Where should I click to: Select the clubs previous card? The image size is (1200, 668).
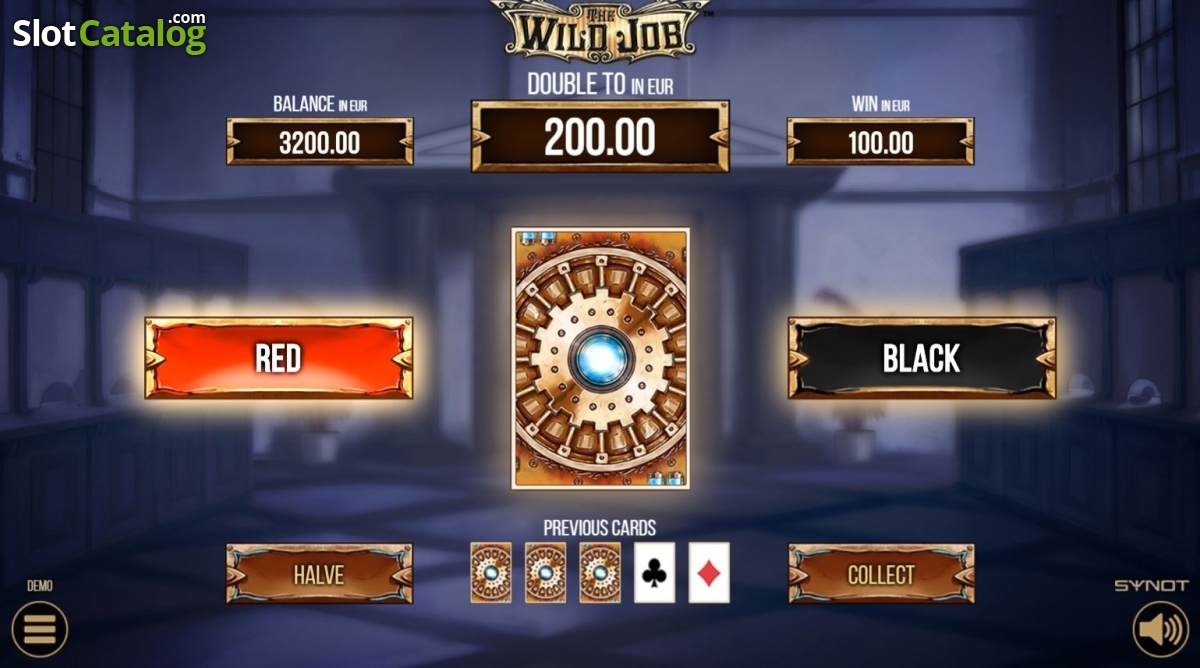tap(655, 572)
